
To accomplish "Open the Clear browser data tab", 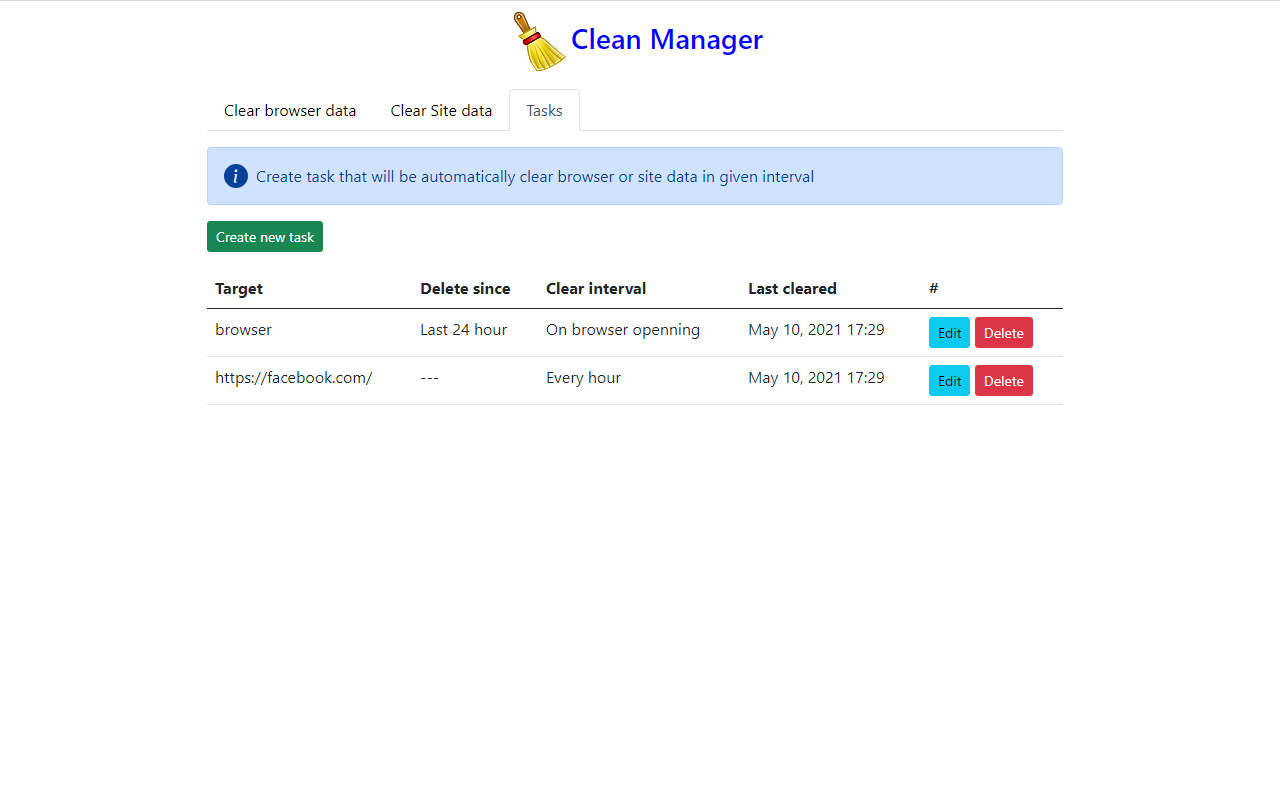I will point(289,110).
